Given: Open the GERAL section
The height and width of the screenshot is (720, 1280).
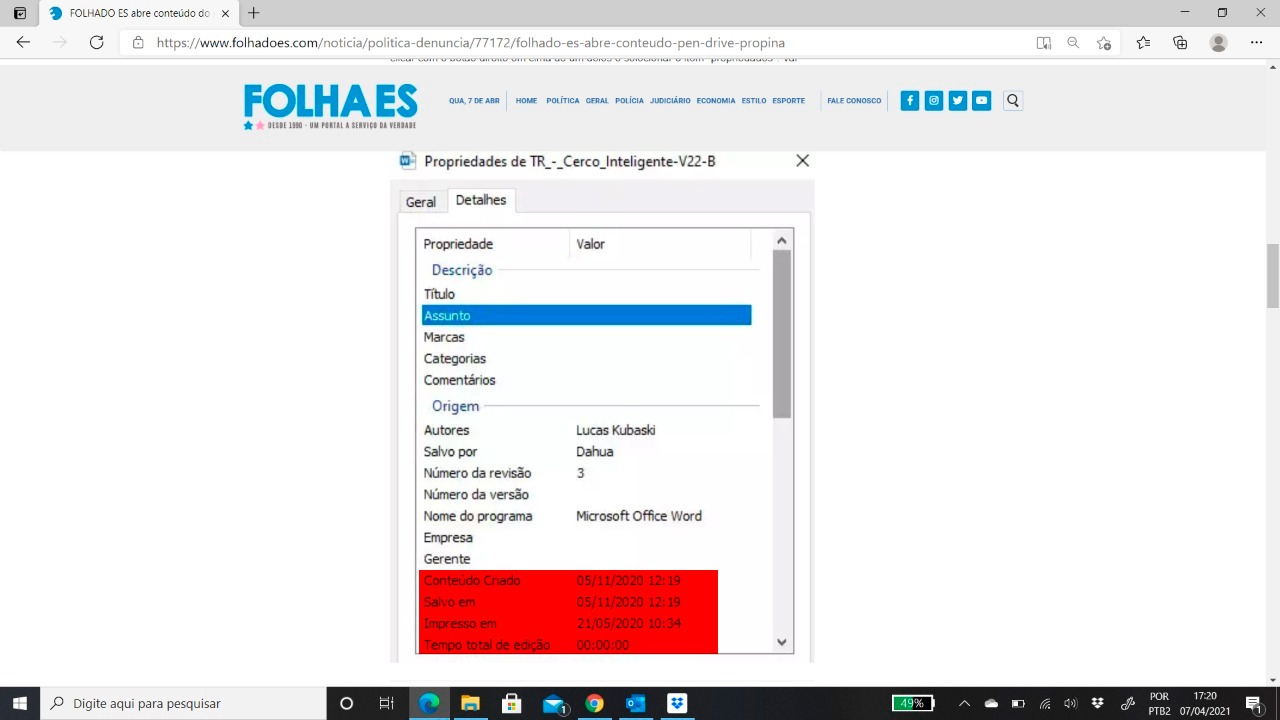Looking at the screenshot, I should (597, 101).
